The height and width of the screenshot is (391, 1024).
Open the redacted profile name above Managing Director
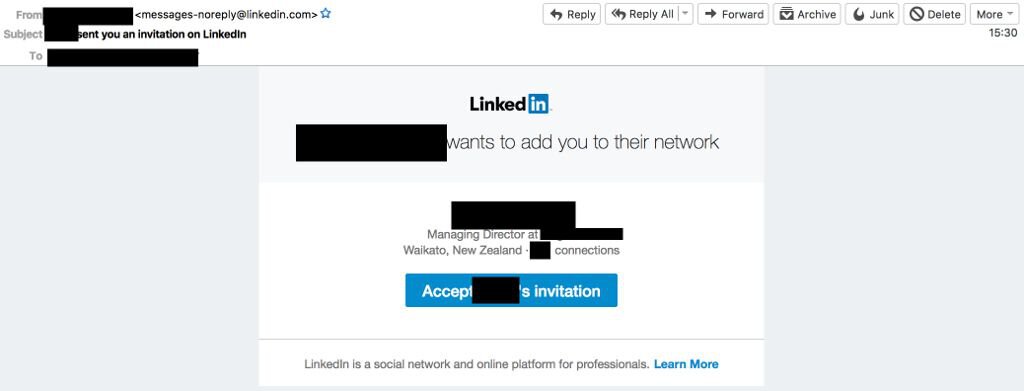[513, 215]
